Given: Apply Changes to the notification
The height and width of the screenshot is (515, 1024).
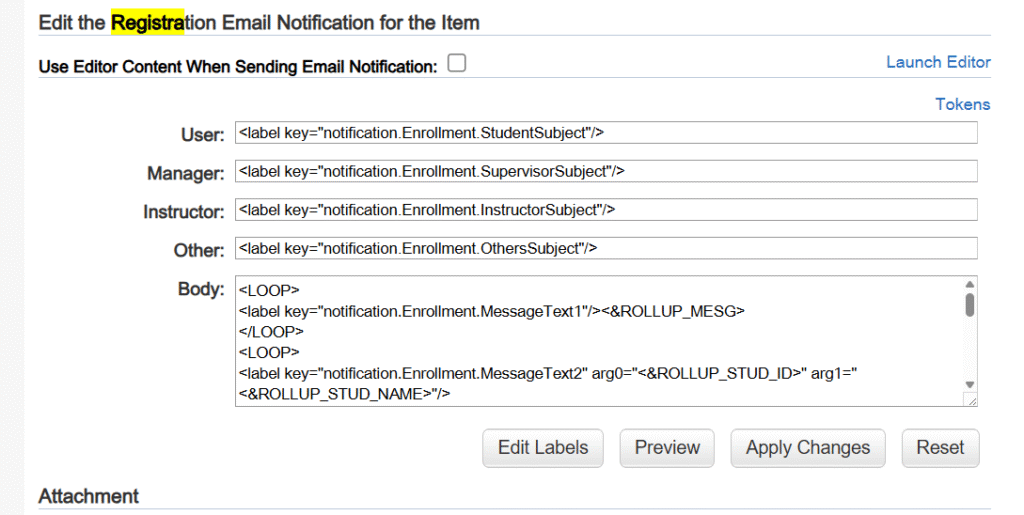Looking at the screenshot, I should (x=808, y=448).
